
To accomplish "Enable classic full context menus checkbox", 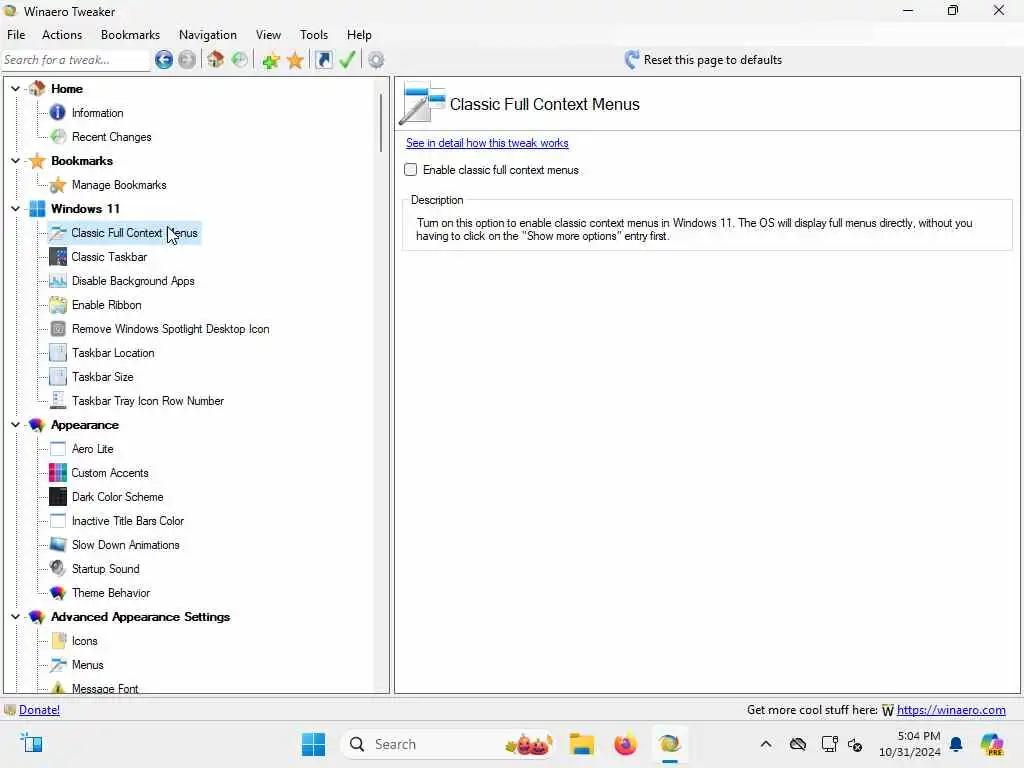I will (x=411, y=170).
